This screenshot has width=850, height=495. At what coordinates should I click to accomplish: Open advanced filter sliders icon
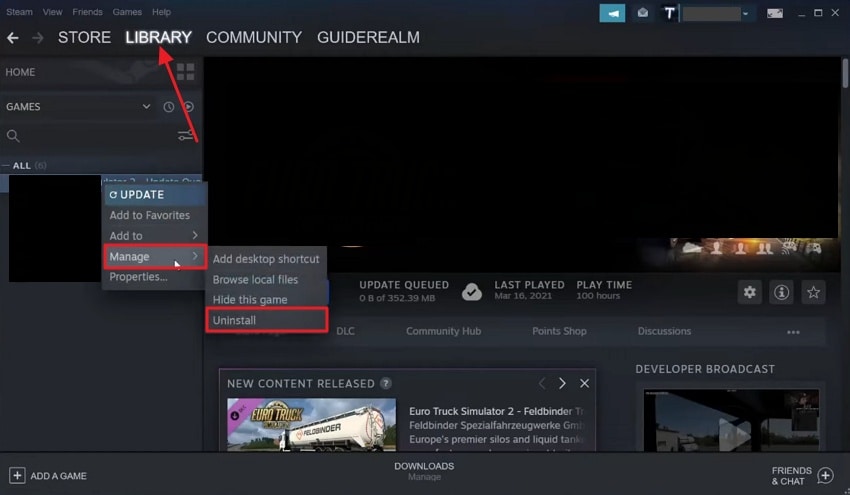[185, 135]
